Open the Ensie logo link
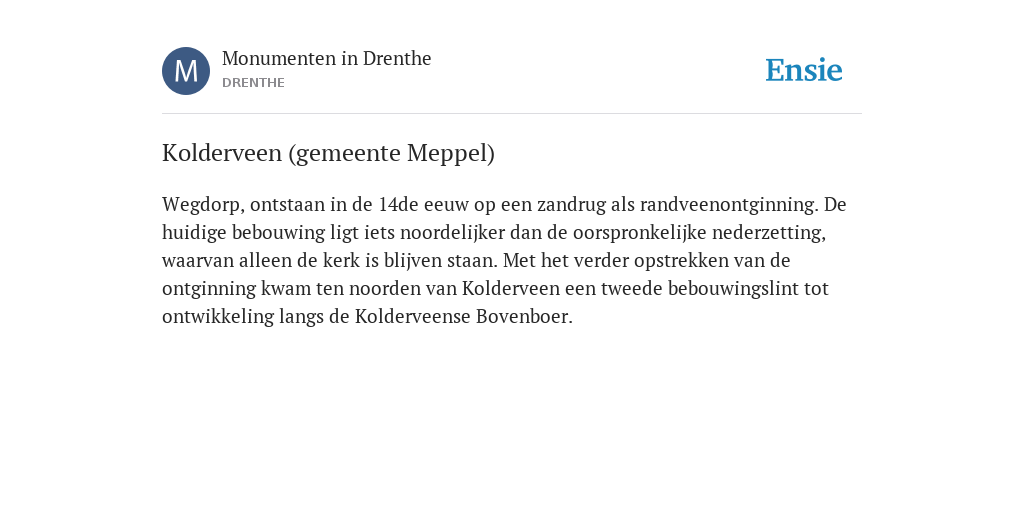1024x512 pixels. click(x=804, y=70)
